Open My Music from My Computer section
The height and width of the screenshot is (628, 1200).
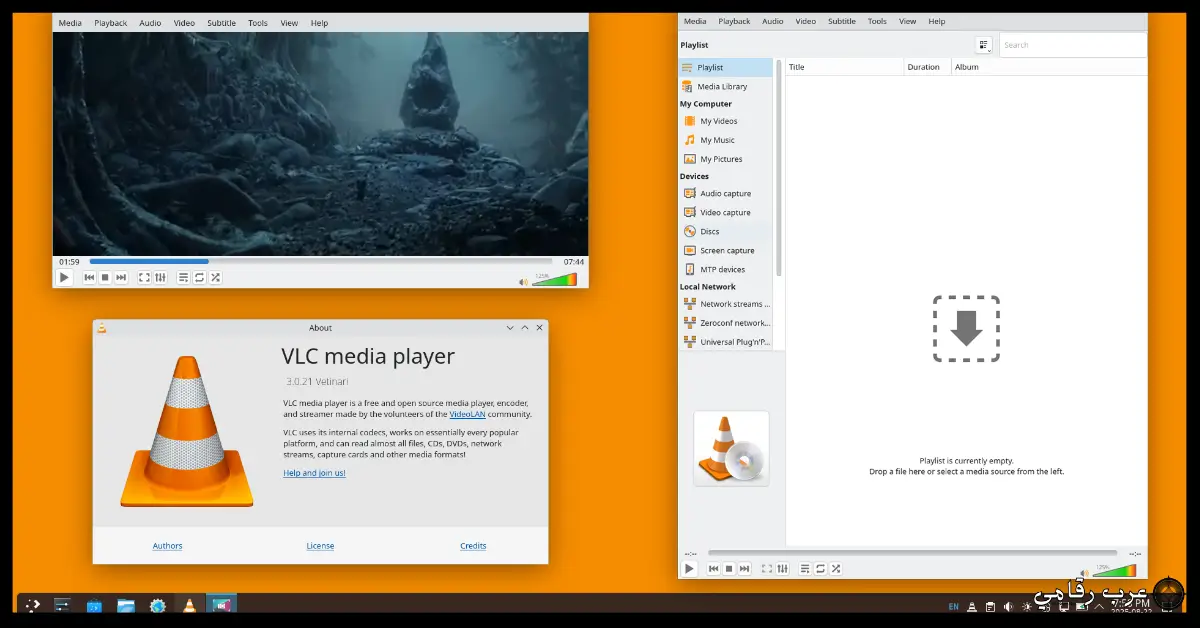716,140
